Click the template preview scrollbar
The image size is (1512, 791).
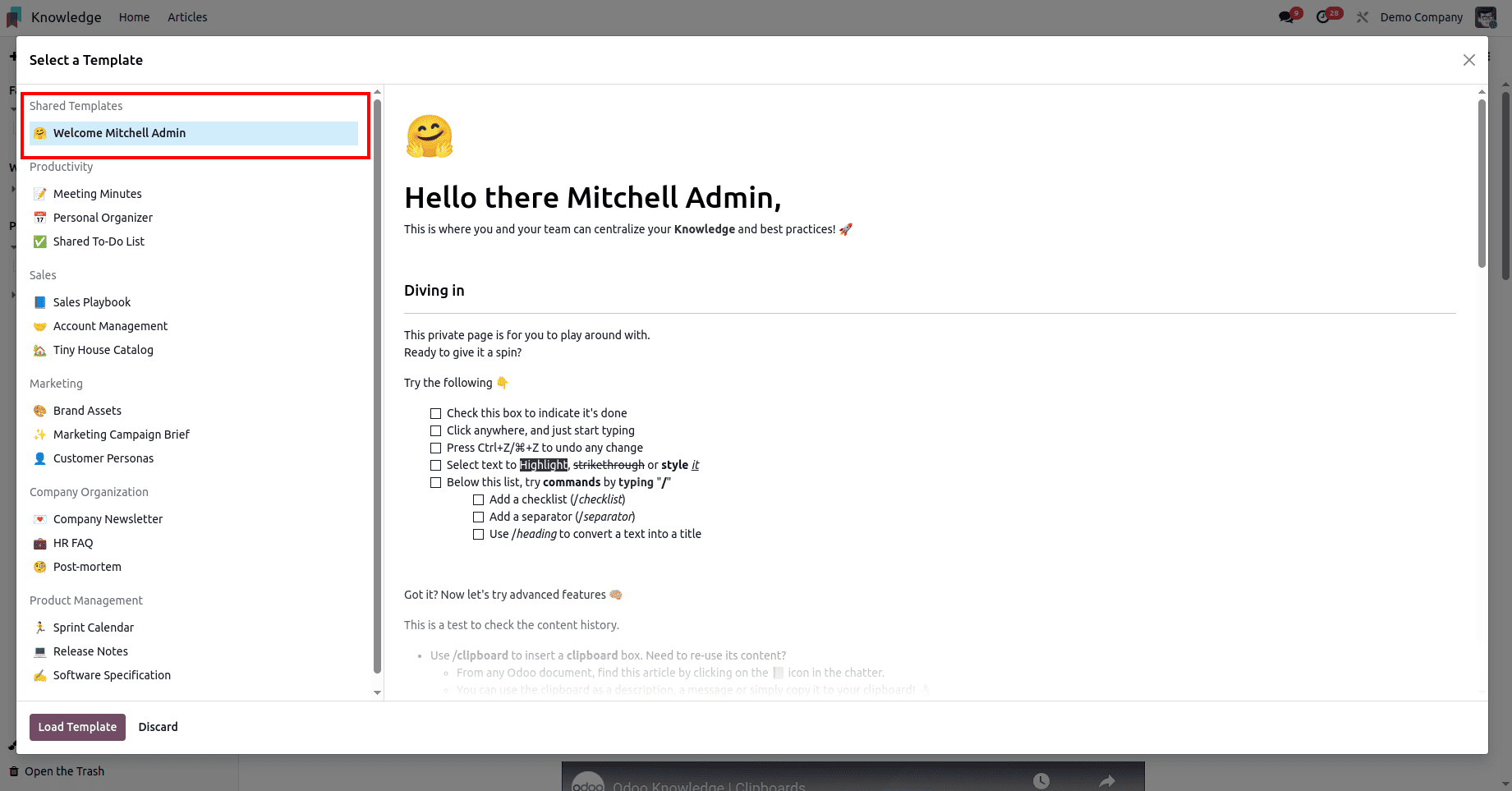point(1482,183)
